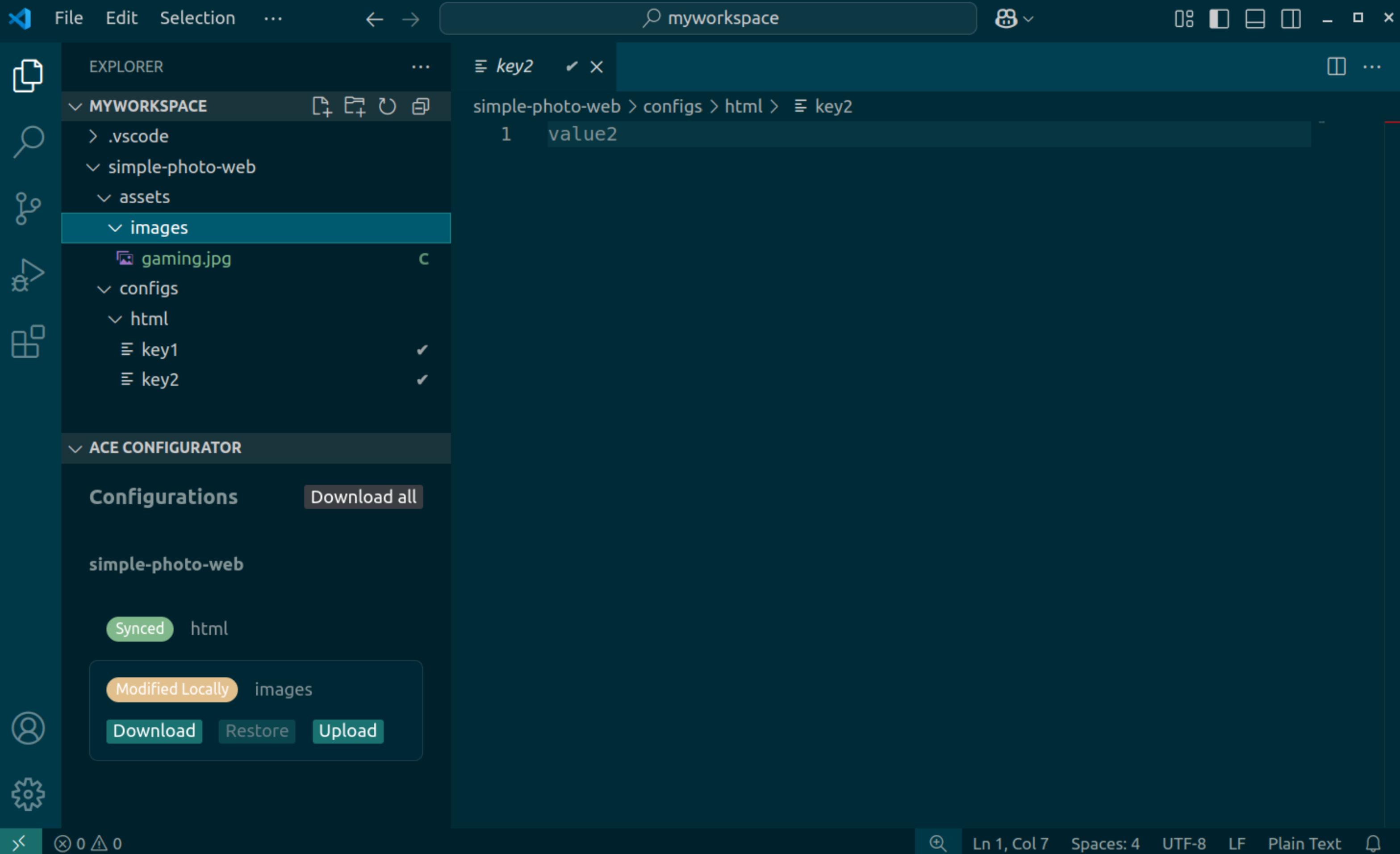Viewport: 1400px width, 854px height.
Task: Open notifications bell in status bar
Action: 1373,843
